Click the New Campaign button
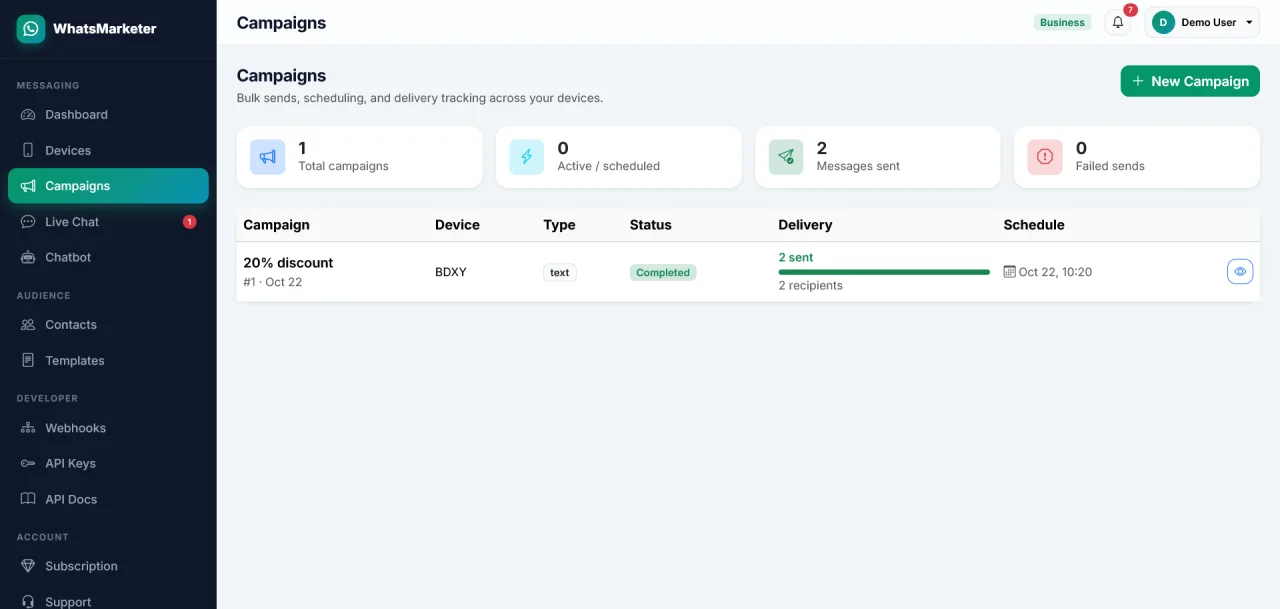 coord(1190,81)
